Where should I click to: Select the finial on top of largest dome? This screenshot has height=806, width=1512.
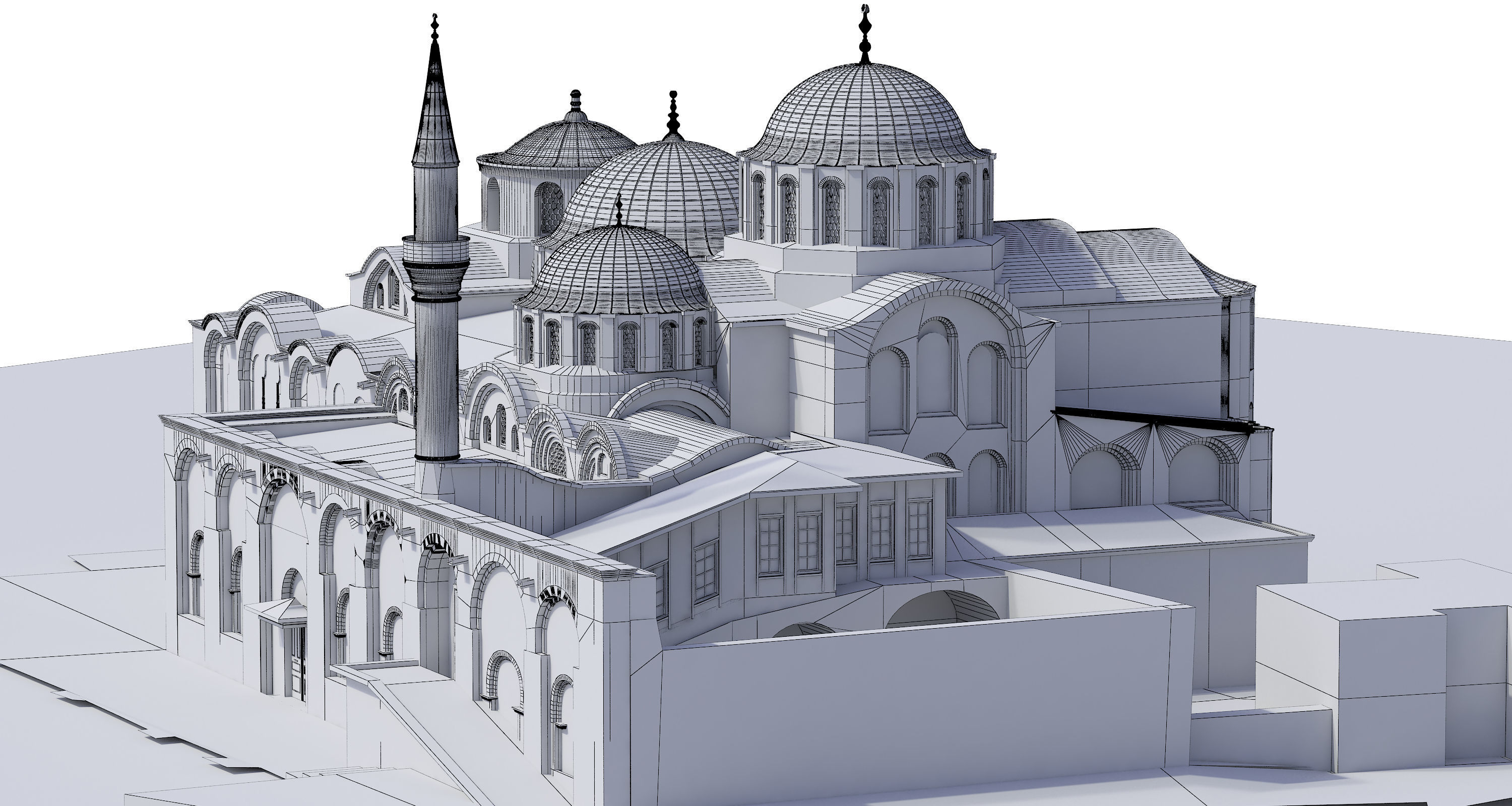(x=864, y=34)
